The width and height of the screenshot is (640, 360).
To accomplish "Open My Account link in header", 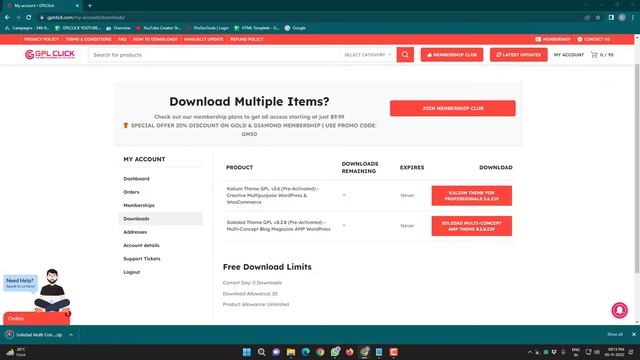I will [x=569, y=55].
